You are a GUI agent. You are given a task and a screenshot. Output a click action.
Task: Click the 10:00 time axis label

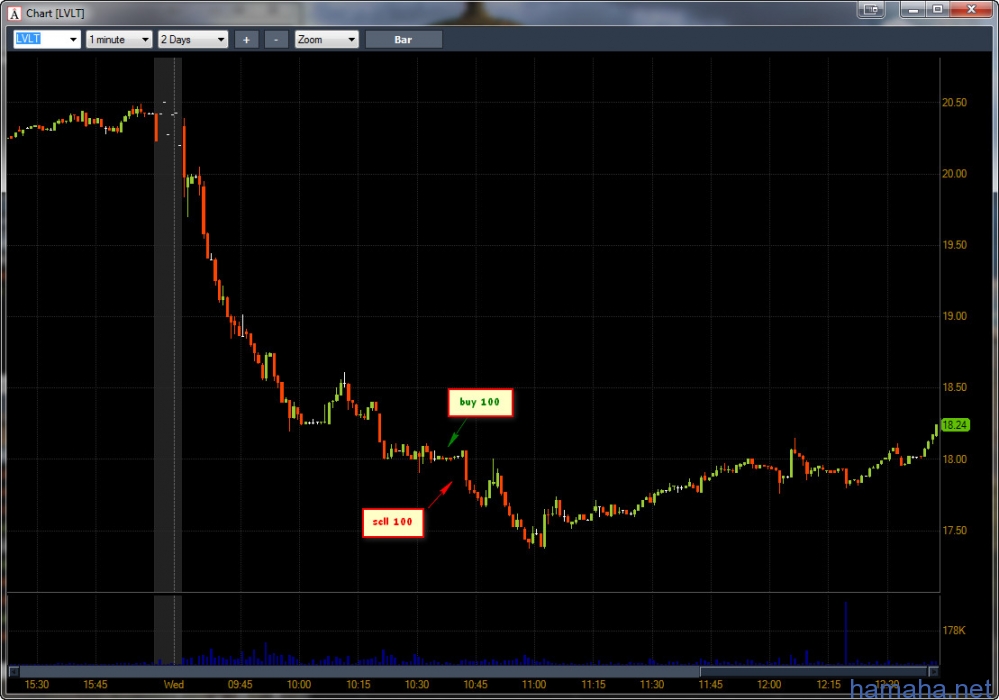coord(299,685)
